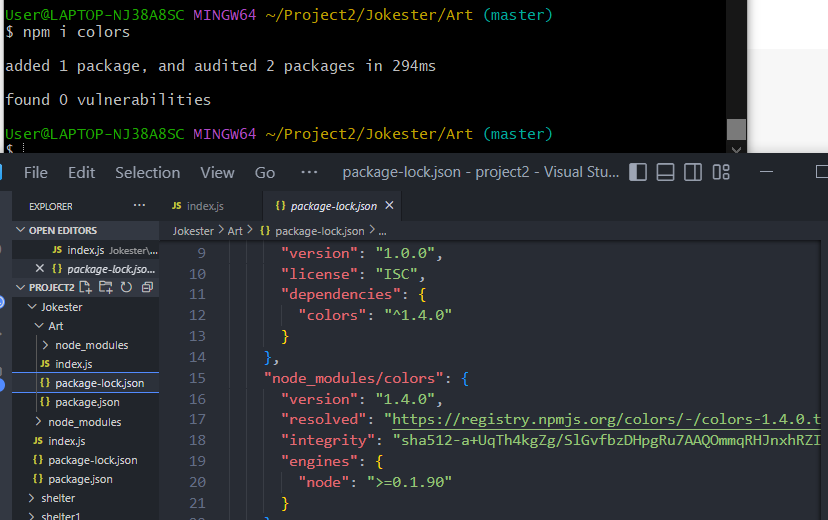
Task: Expand the shelter folder
Action: 86,498
